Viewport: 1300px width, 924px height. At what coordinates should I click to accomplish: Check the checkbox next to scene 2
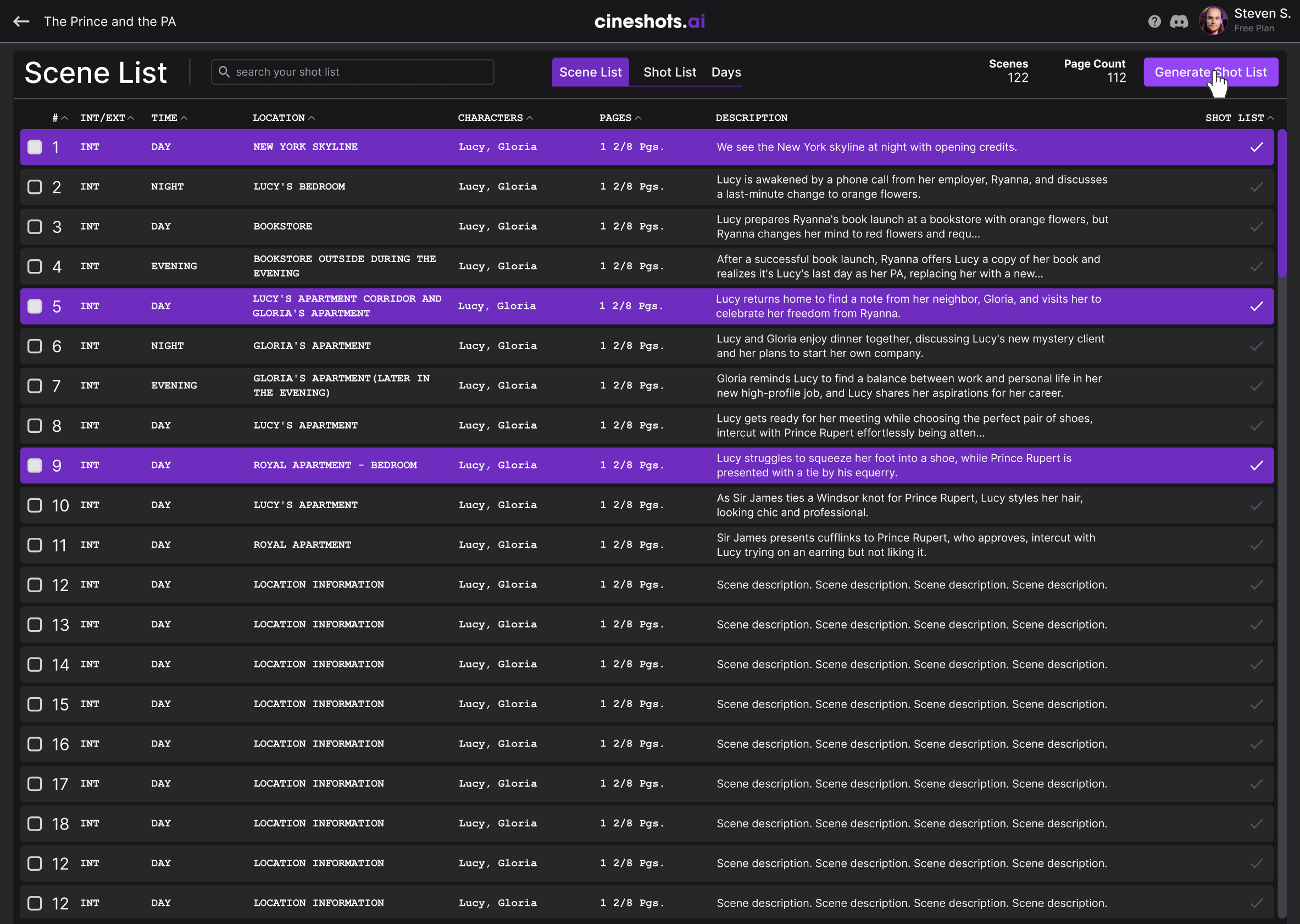click(x=34, y=186)
